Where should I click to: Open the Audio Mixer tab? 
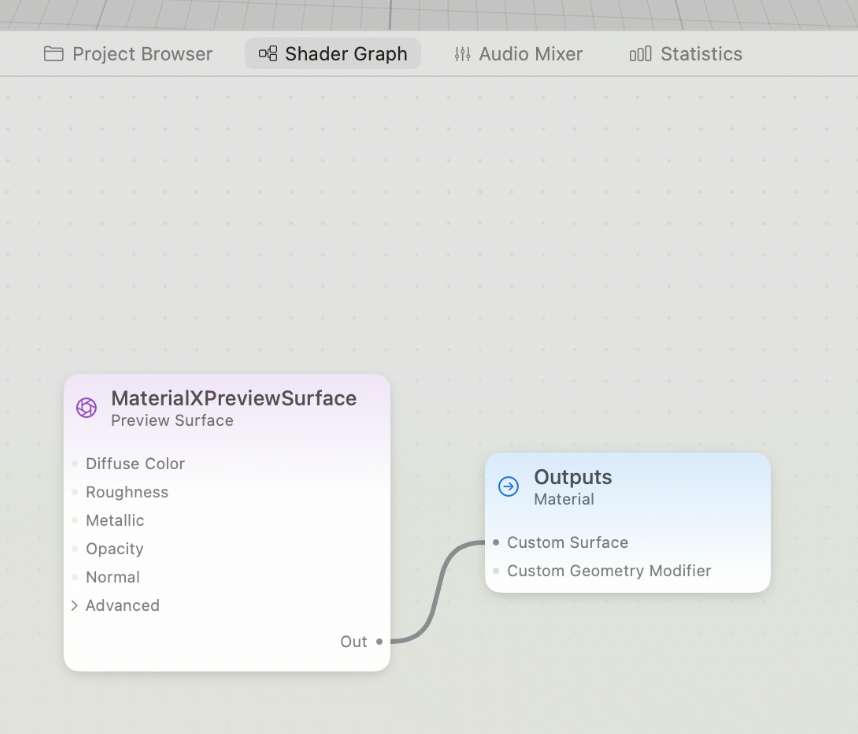[518, 54]
